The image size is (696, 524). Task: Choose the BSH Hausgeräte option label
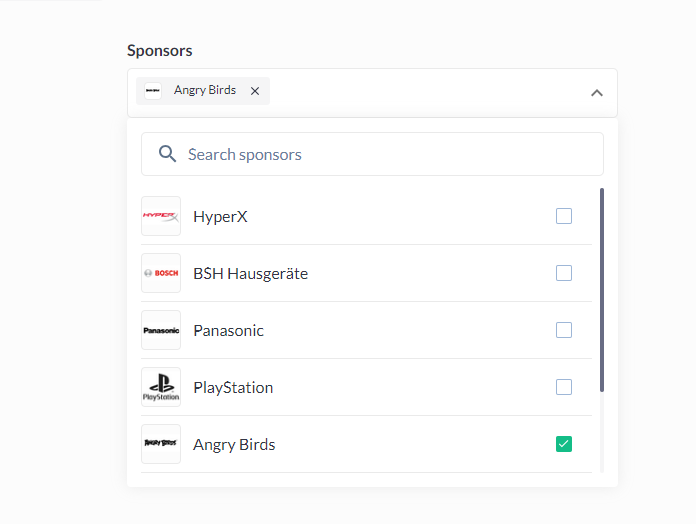click(x=250, y=273)
